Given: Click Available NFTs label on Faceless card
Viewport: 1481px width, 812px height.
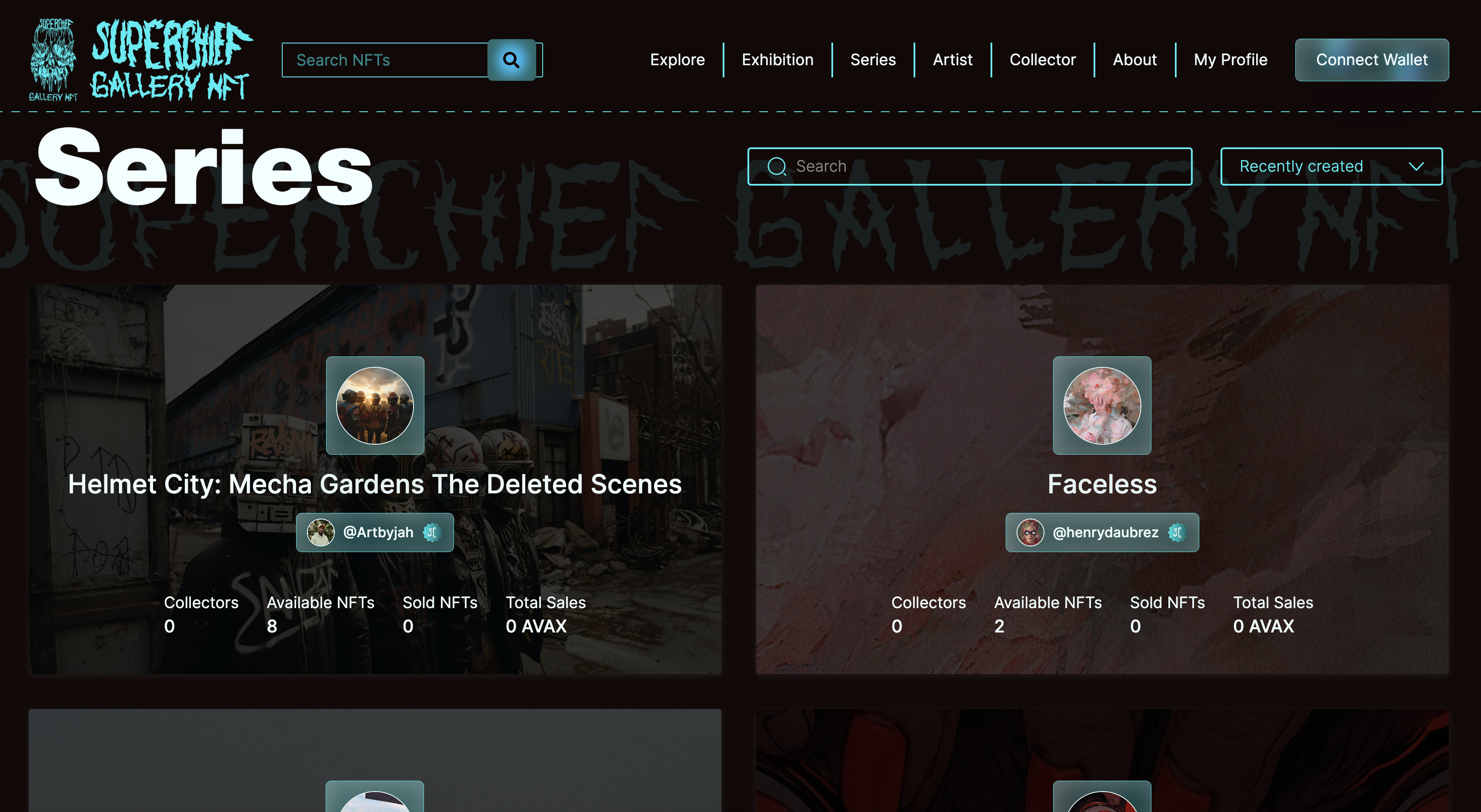Looking at the screenshot, I should tap(1047, 602).
